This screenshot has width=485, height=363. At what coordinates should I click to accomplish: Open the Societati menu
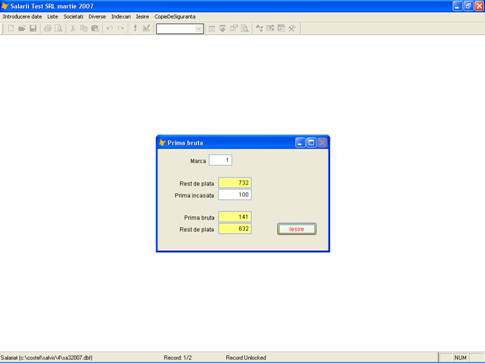click(73, 16)
